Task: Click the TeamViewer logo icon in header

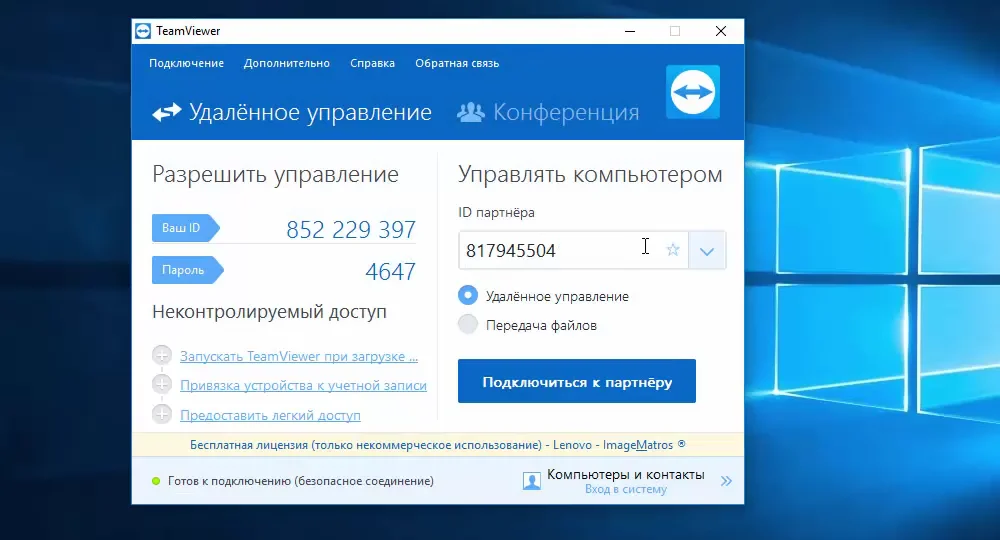Action: [x=693, y=92]
